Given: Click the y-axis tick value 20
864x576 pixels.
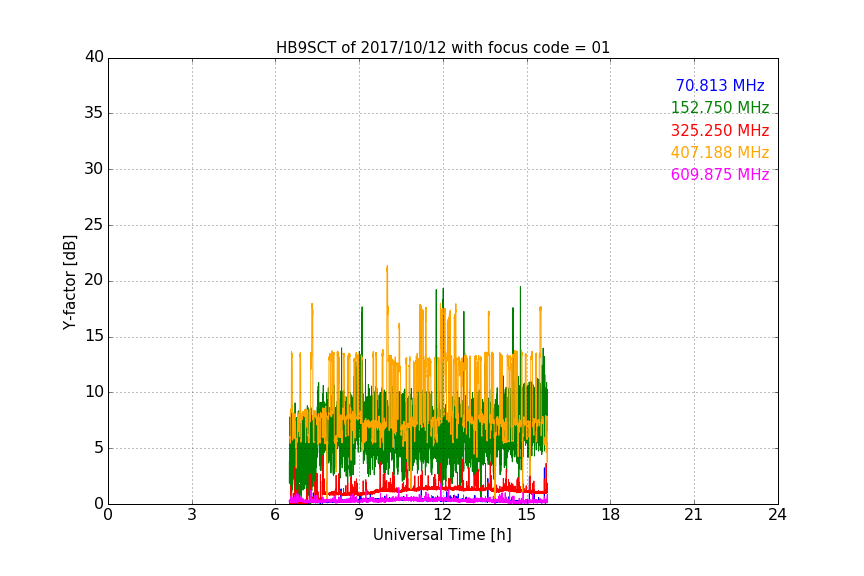Looking at the screenshot, I should tap(94, 280).
